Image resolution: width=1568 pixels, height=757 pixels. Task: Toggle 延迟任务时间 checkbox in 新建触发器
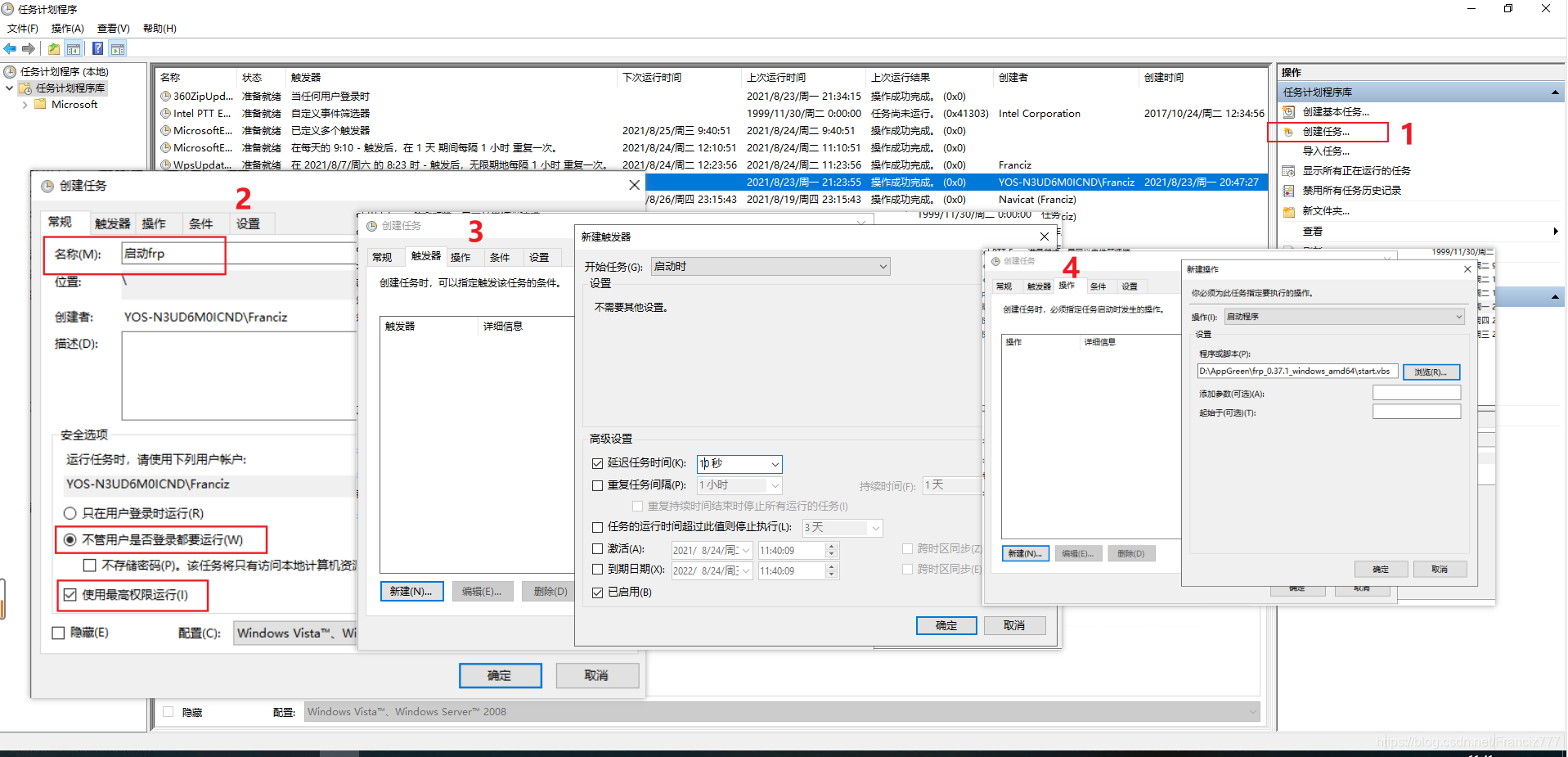598,463
